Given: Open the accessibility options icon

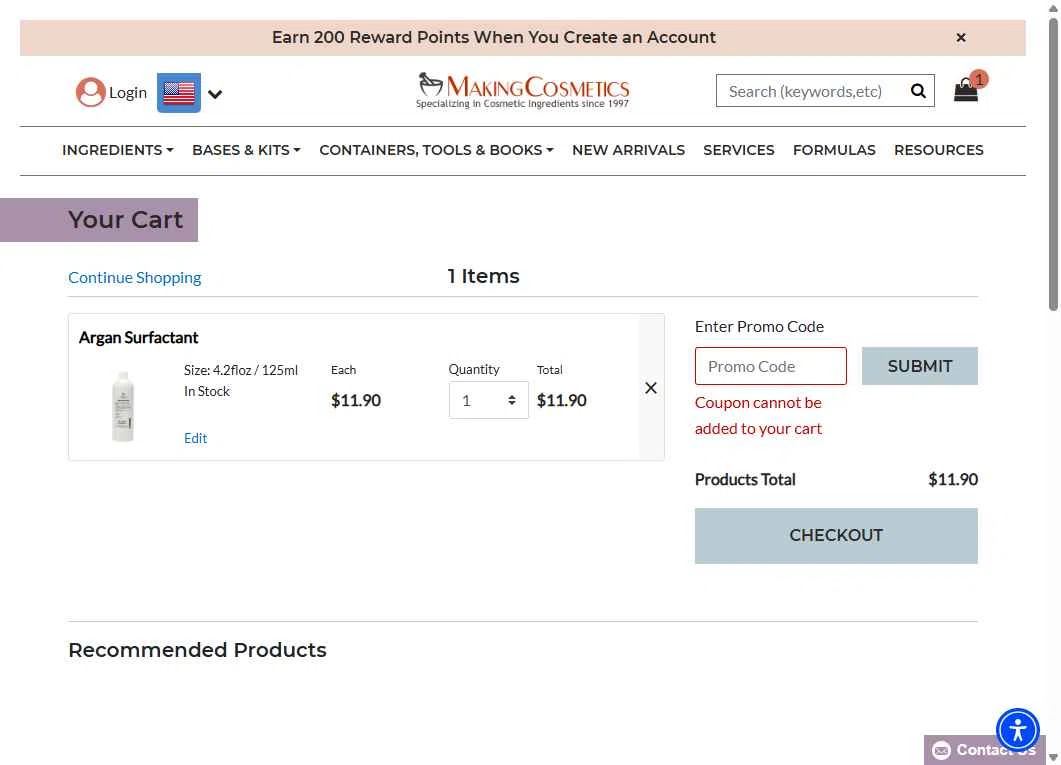Looking at the screenshot, I should tap(1017, 731).
